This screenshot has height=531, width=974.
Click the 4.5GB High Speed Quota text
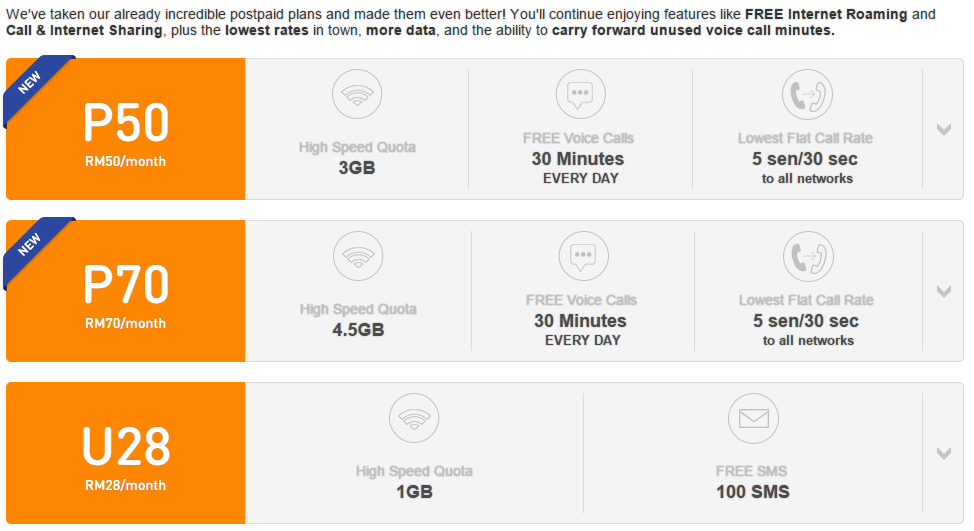pyautogui.click(x=358, y=330)
